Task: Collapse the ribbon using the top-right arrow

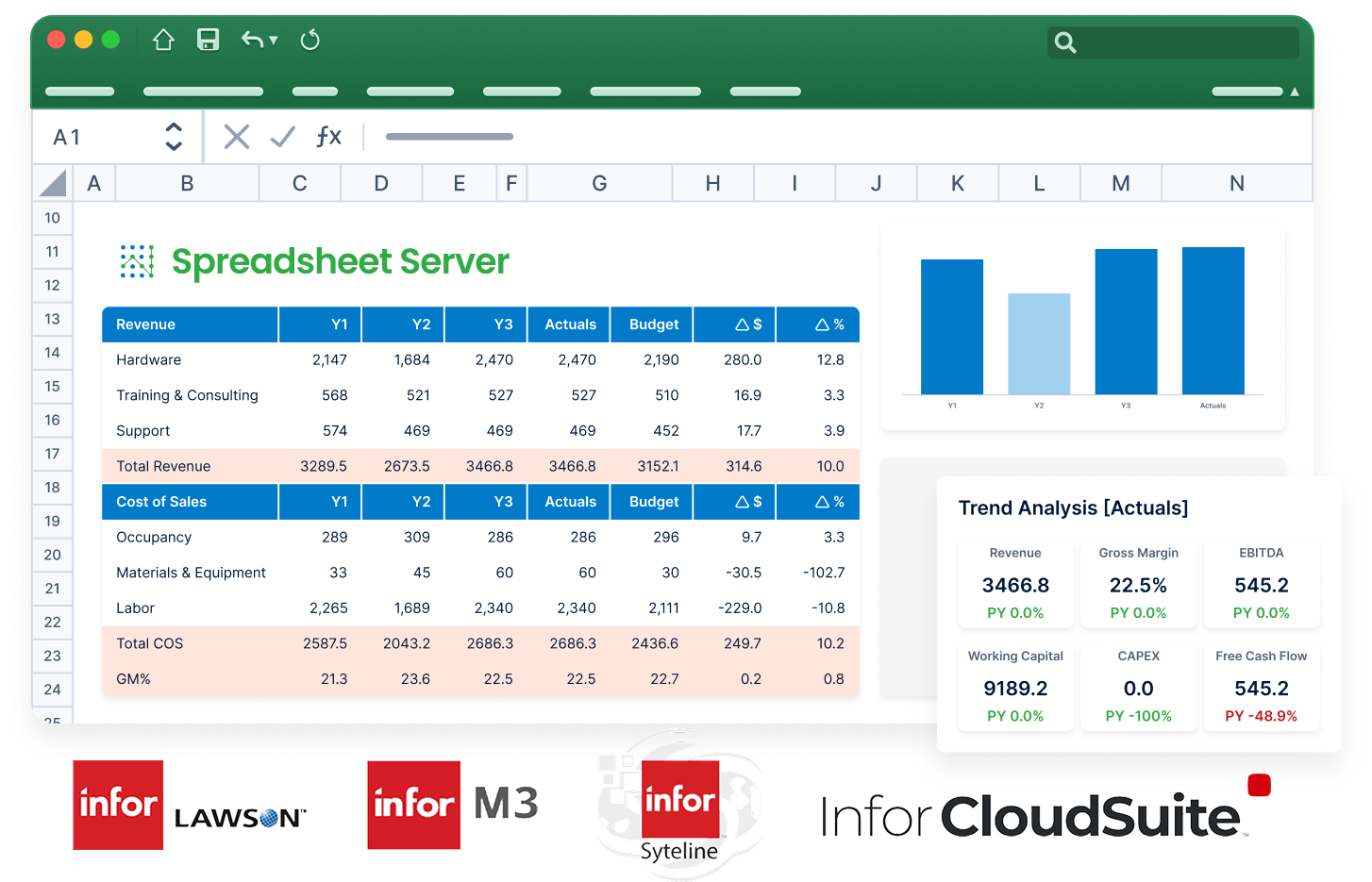Action: click(1295, 91)
